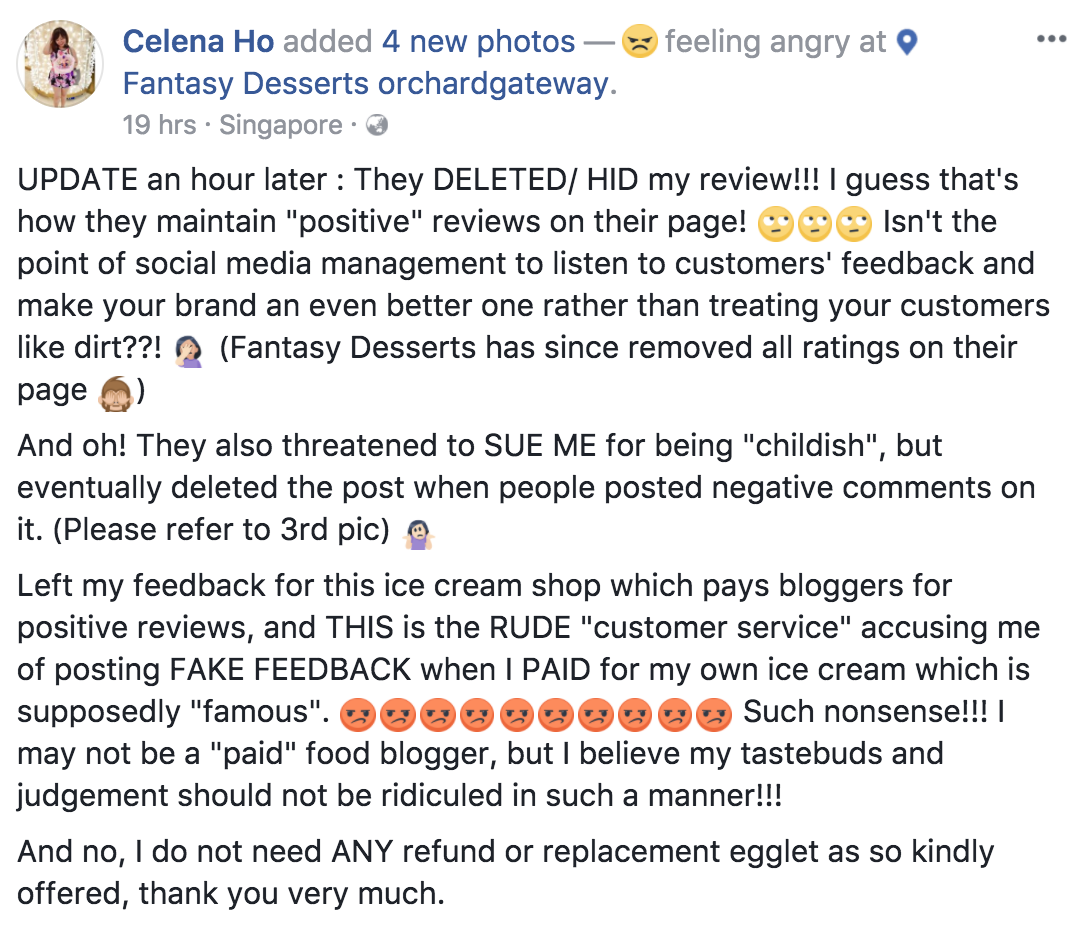1088x926 pixels.
Task: Click the first eye-roll emoji
Action: (775, 225)
